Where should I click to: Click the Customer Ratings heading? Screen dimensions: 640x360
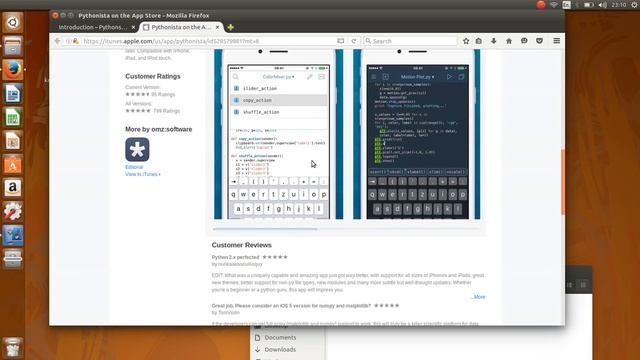coord(153,76)
